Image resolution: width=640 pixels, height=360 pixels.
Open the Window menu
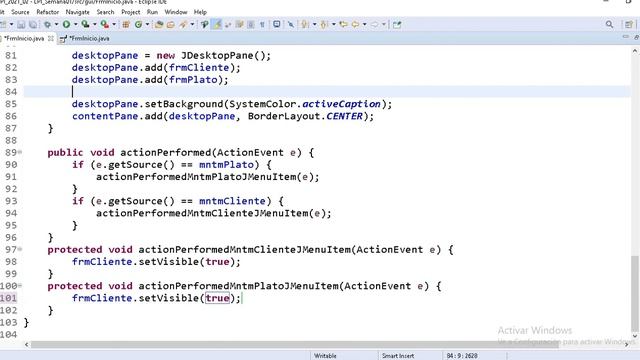[176, 12]
